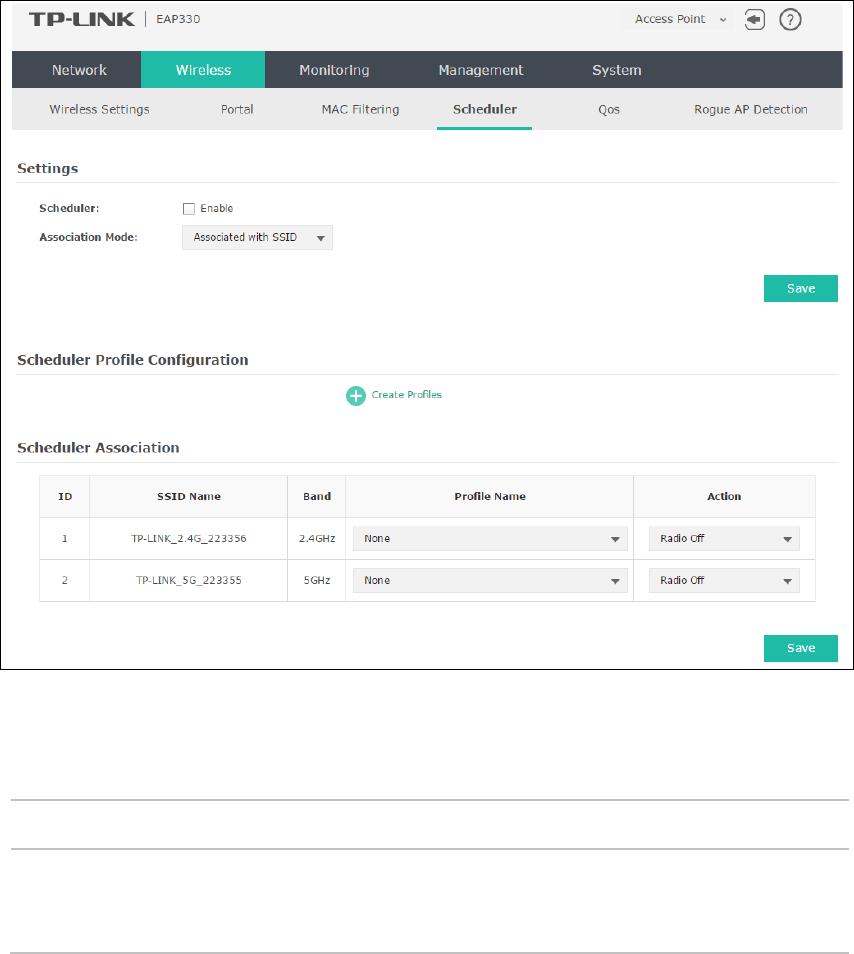Open Profile Name dropdown for TP-LINK_5G_223355
Screen dimensions: 854x954
click(x=490, y=580)
